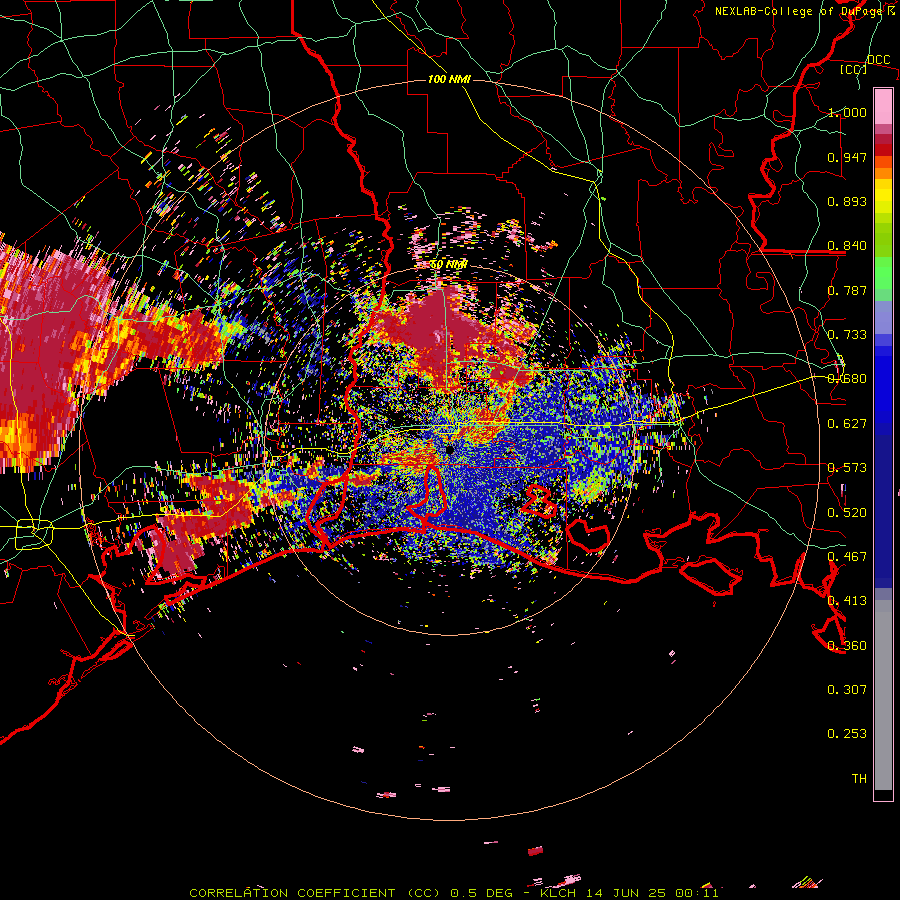Select the 0.840 color scale value
Image resolution: width=900 pixels, height=900 pixels.
click(x=847, y=246)
